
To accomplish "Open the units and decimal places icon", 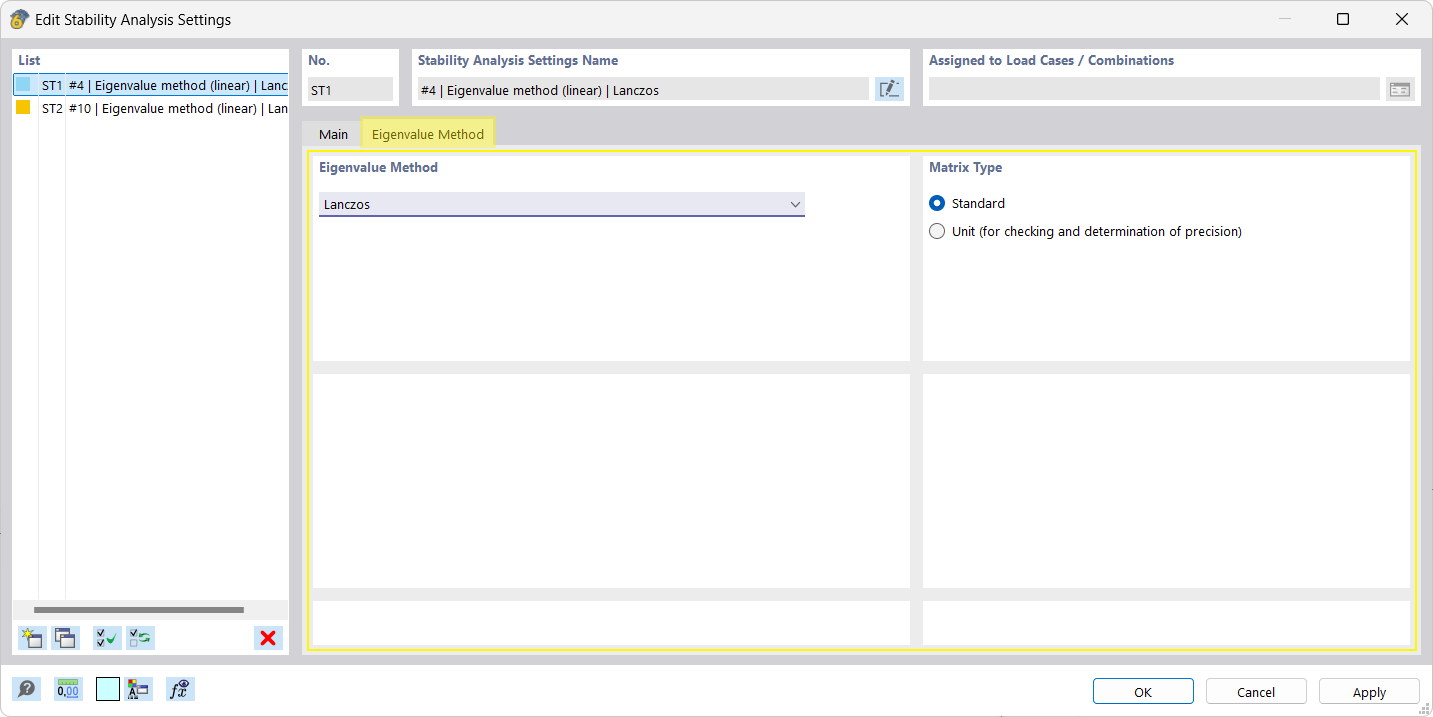I will [68, 689].
